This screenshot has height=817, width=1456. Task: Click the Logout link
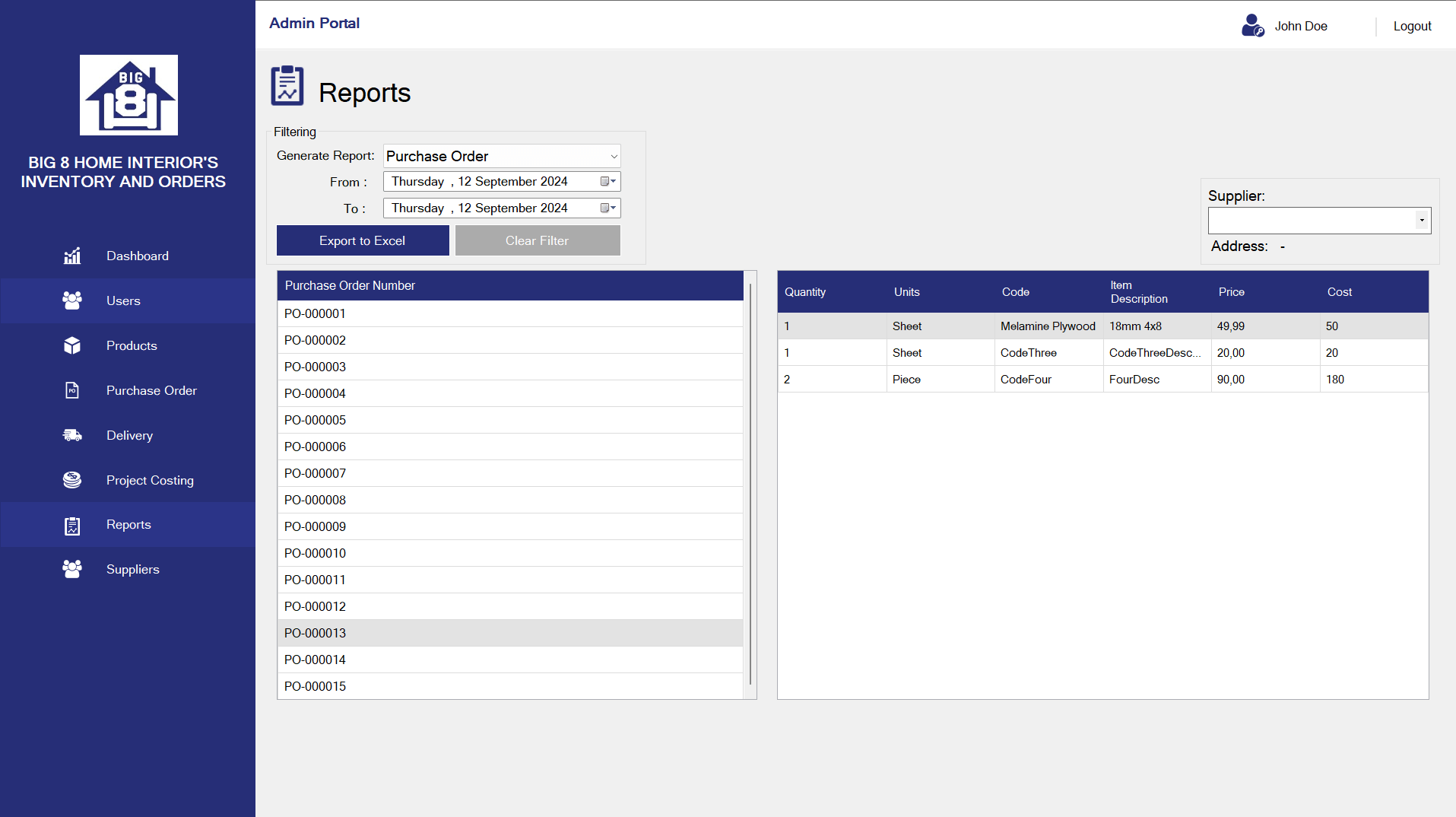click(1412, 26)
